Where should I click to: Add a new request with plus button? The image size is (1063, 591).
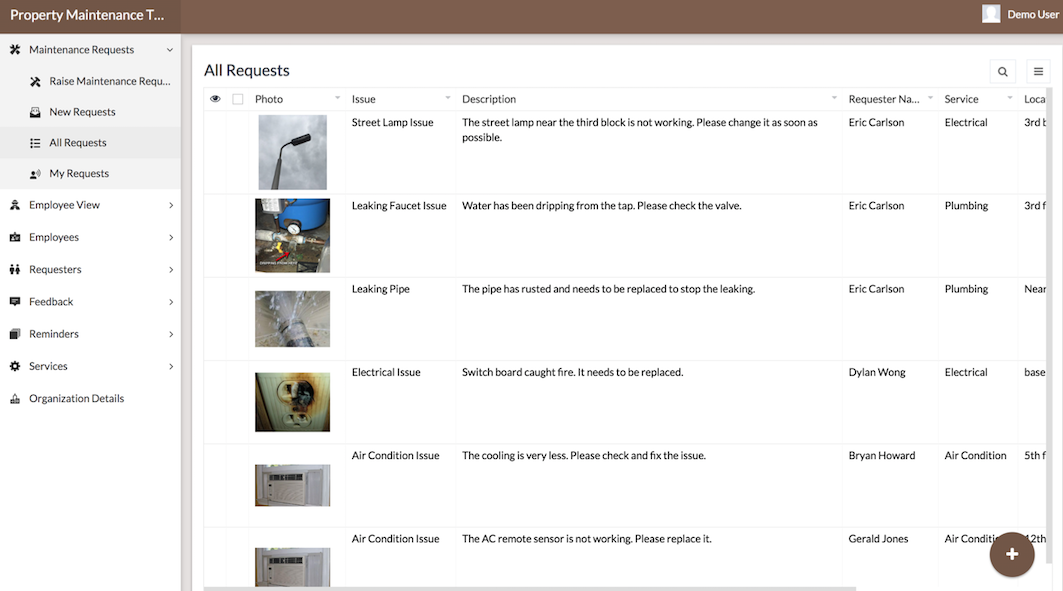point(1012,554)
